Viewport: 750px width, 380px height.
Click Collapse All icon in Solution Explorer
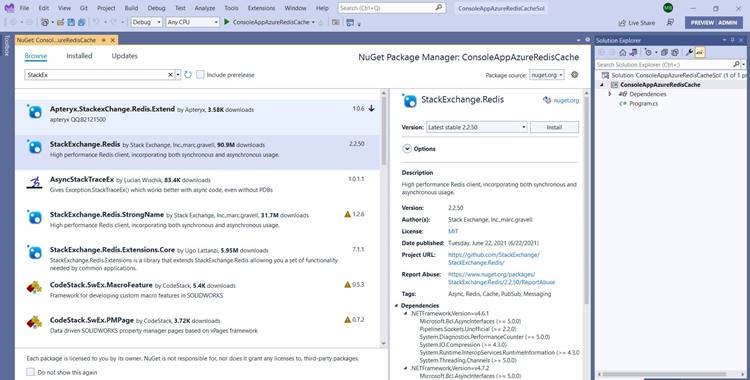click(665, 53)
